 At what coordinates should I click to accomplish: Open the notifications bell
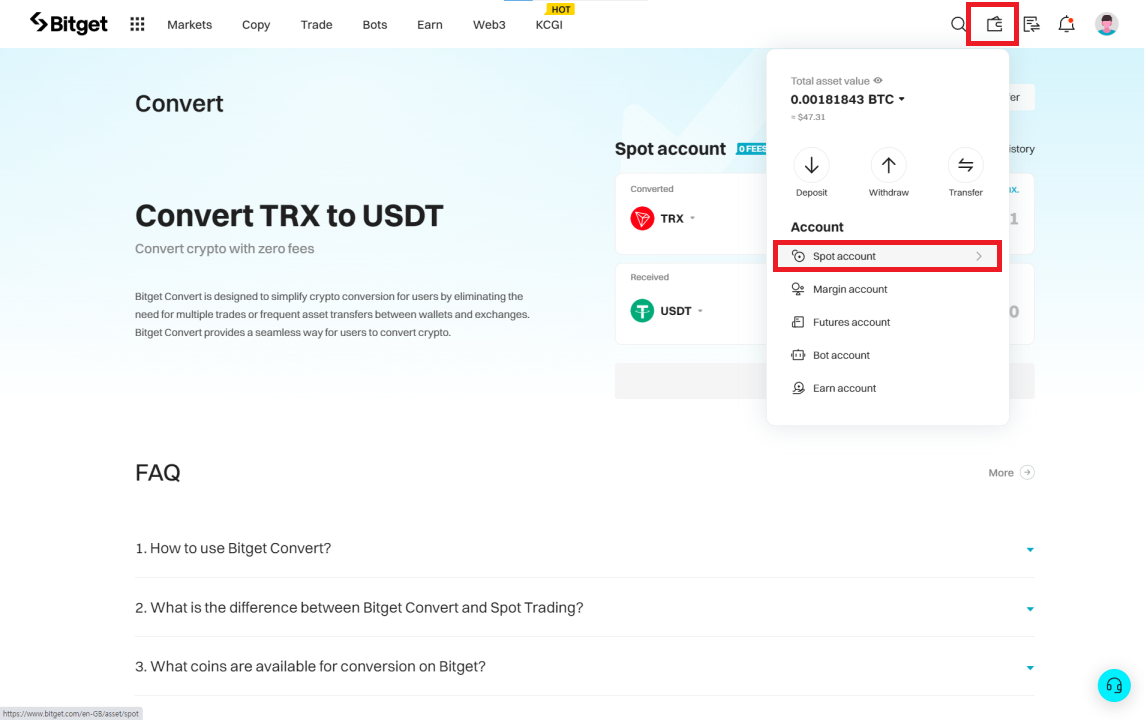(x=1066, y=24)
